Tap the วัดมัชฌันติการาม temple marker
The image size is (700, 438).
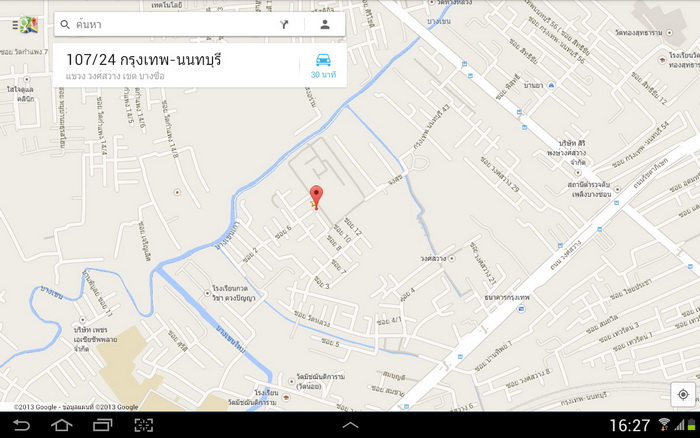coord(292,382)
